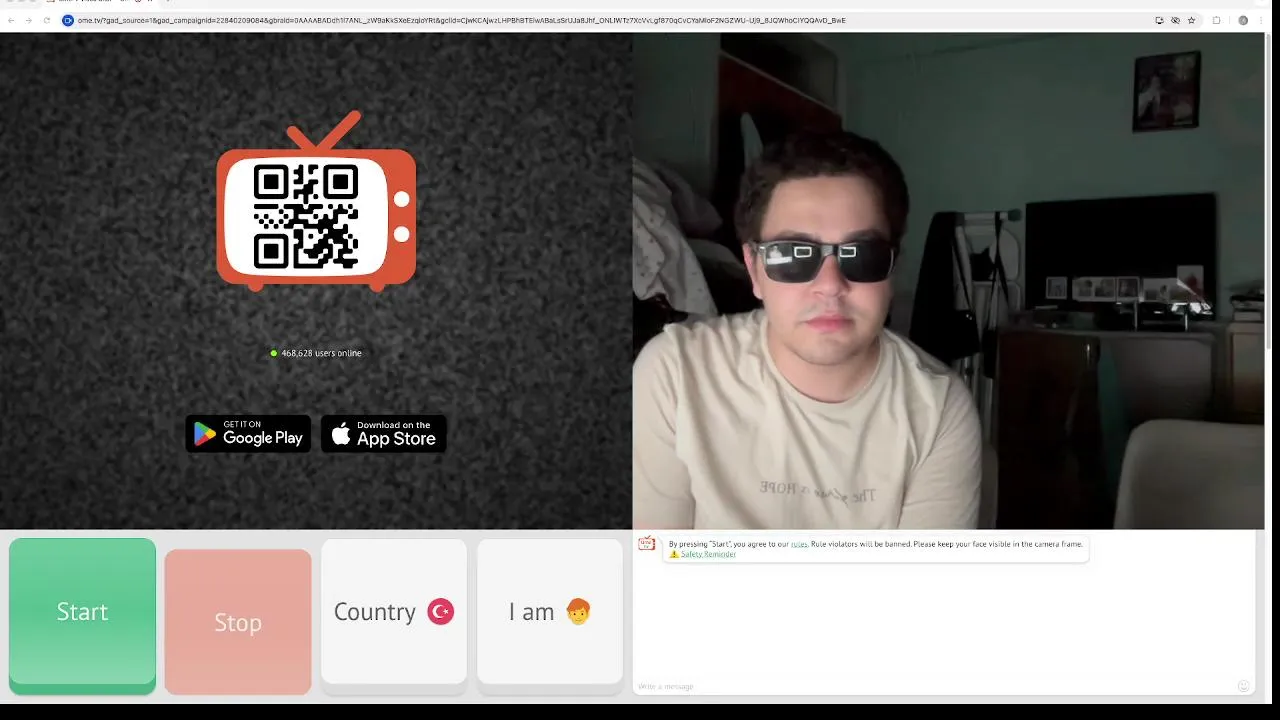Viewport: 1280px width, 720px height.
Task: Click the site info icon in address bar
Action: click(68, 20)
